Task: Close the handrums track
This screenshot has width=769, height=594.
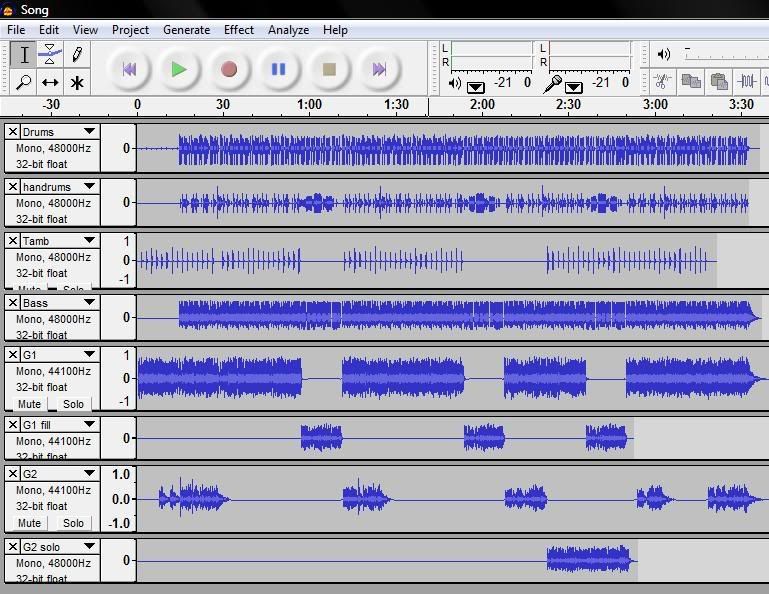Action: click(x=13, y=186)
